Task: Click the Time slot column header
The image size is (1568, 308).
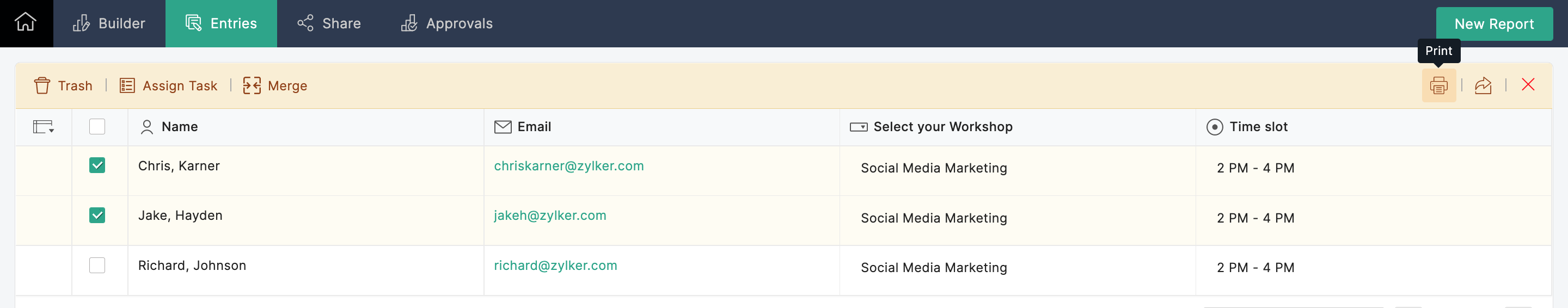Action: click(1258, 127)
